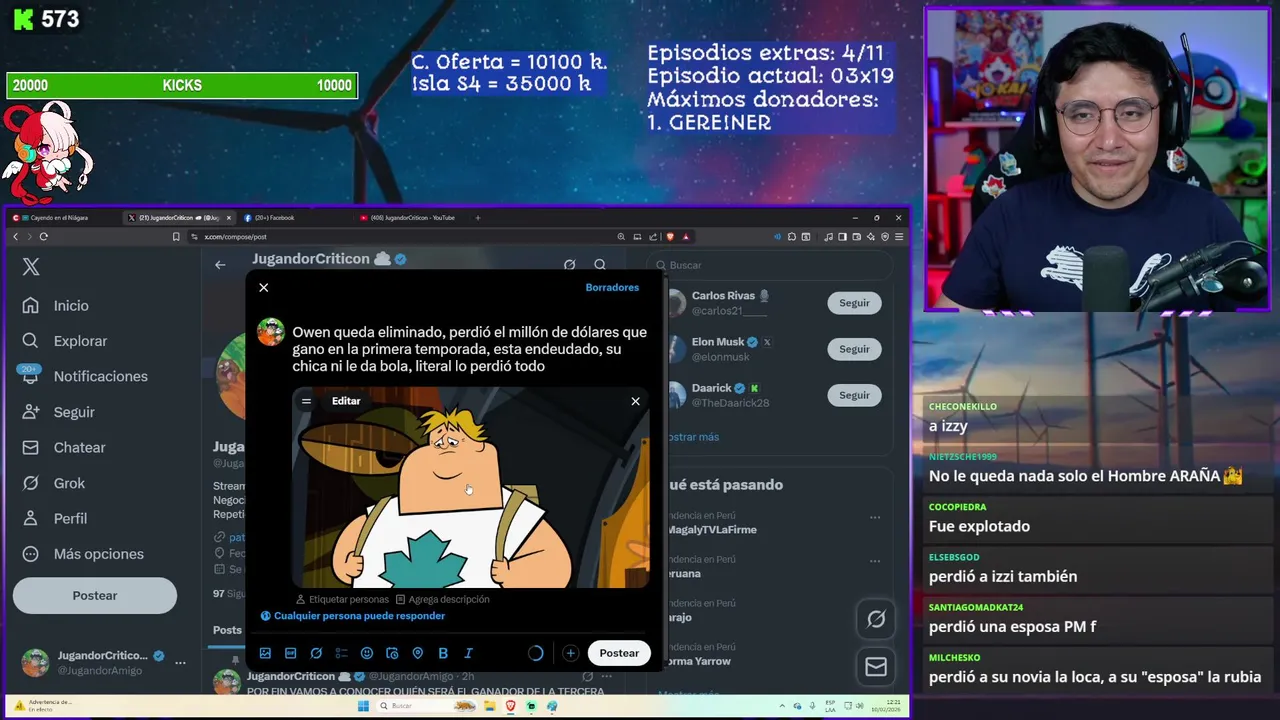
Task: Open Borradores drafts link
Action: click(612, 288)
